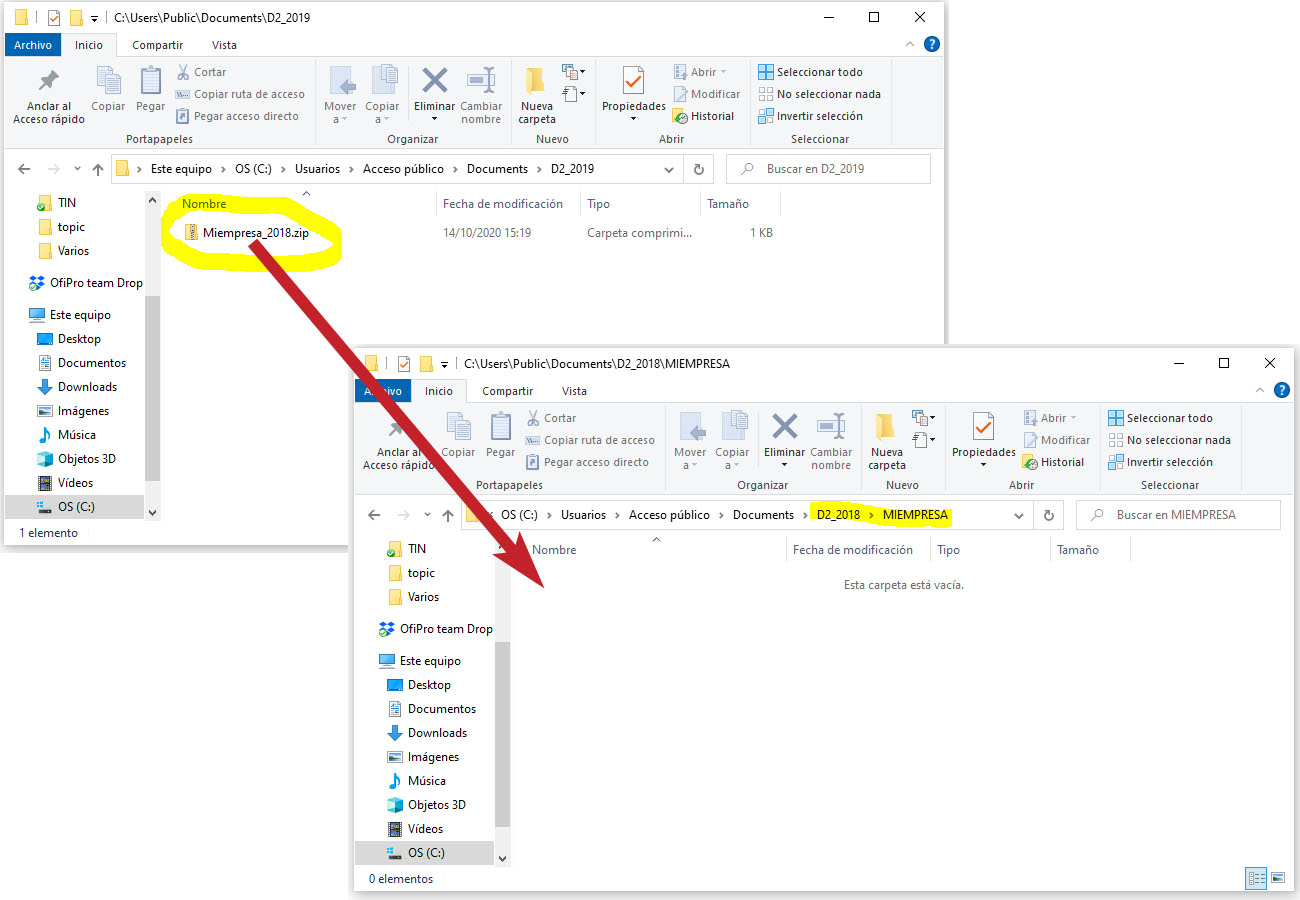Select the Miempresa_2018.zip file
This screenshot has width=1300, height=900.
tap(255, 233)
